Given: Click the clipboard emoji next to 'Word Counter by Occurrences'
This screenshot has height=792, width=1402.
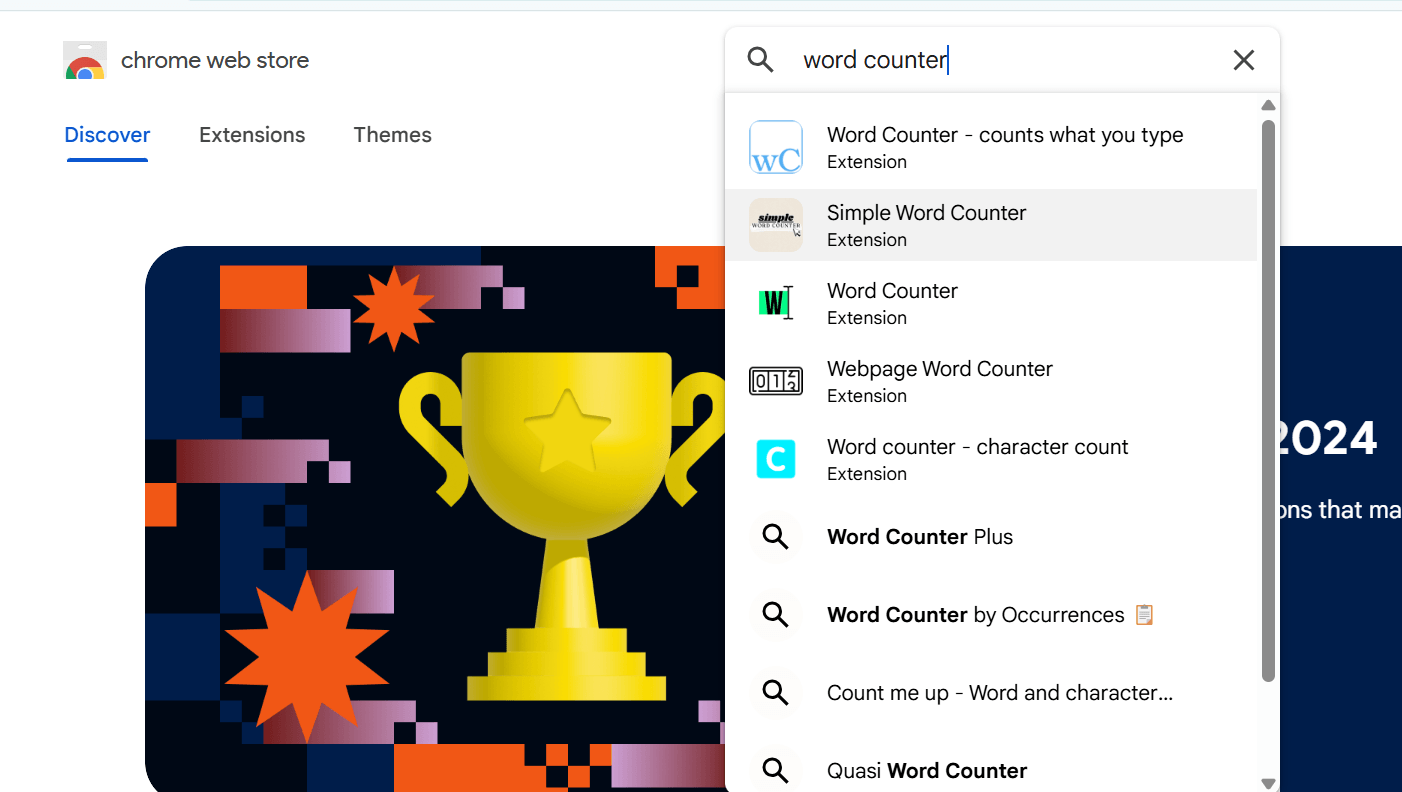Looking at the screenshot, I should [1143, 615].
